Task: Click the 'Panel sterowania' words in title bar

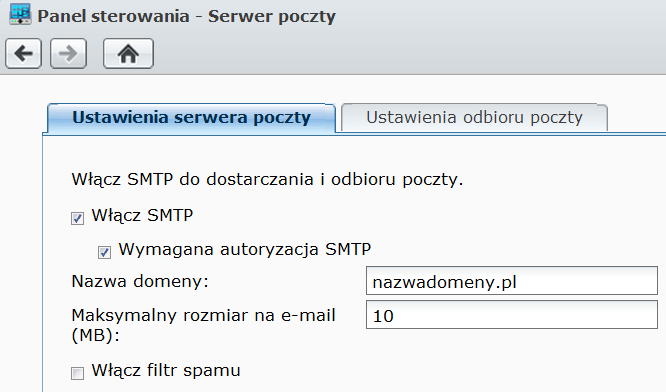Action: [113, 16]
